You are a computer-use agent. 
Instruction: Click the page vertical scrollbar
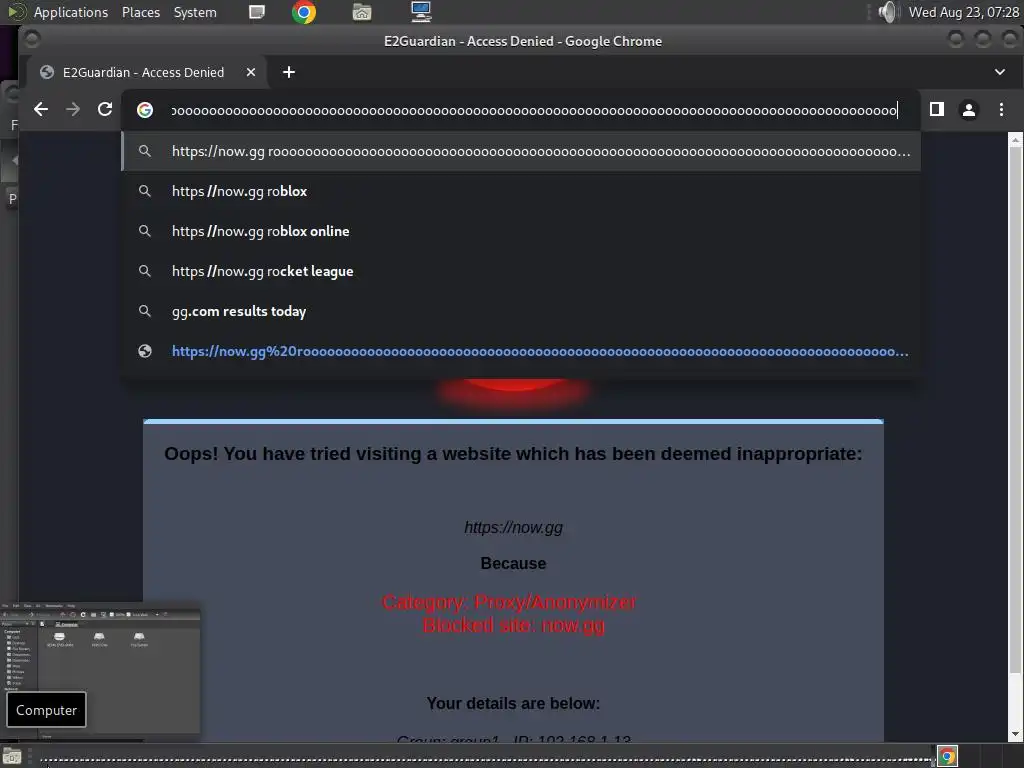tap(1015, 410)
